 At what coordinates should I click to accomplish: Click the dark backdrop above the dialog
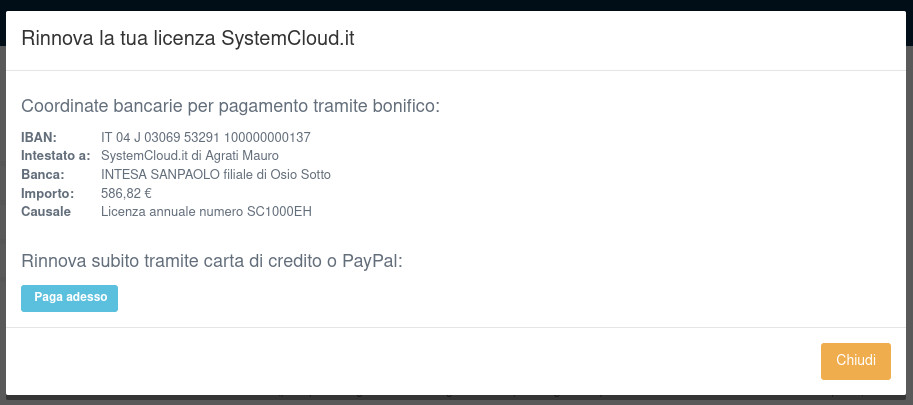point(456,5)
